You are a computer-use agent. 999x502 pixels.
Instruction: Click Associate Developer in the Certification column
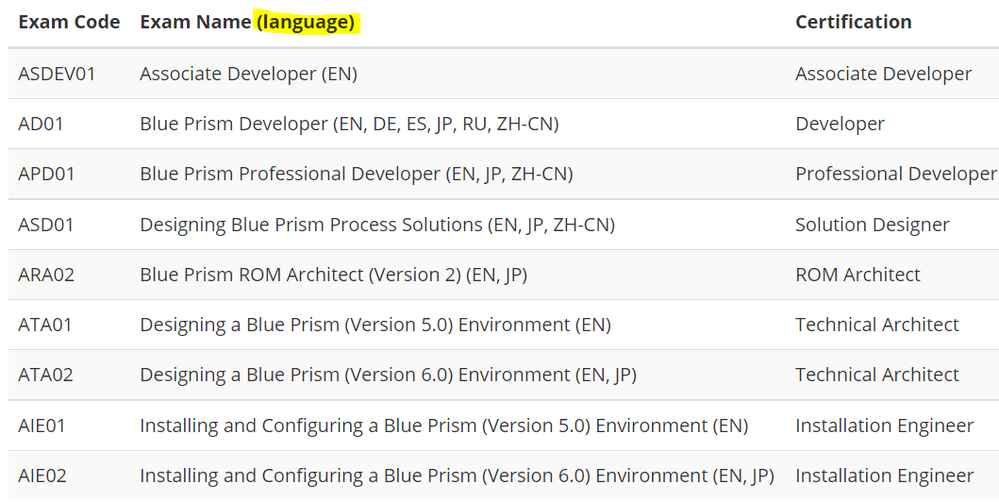[883, 74]
